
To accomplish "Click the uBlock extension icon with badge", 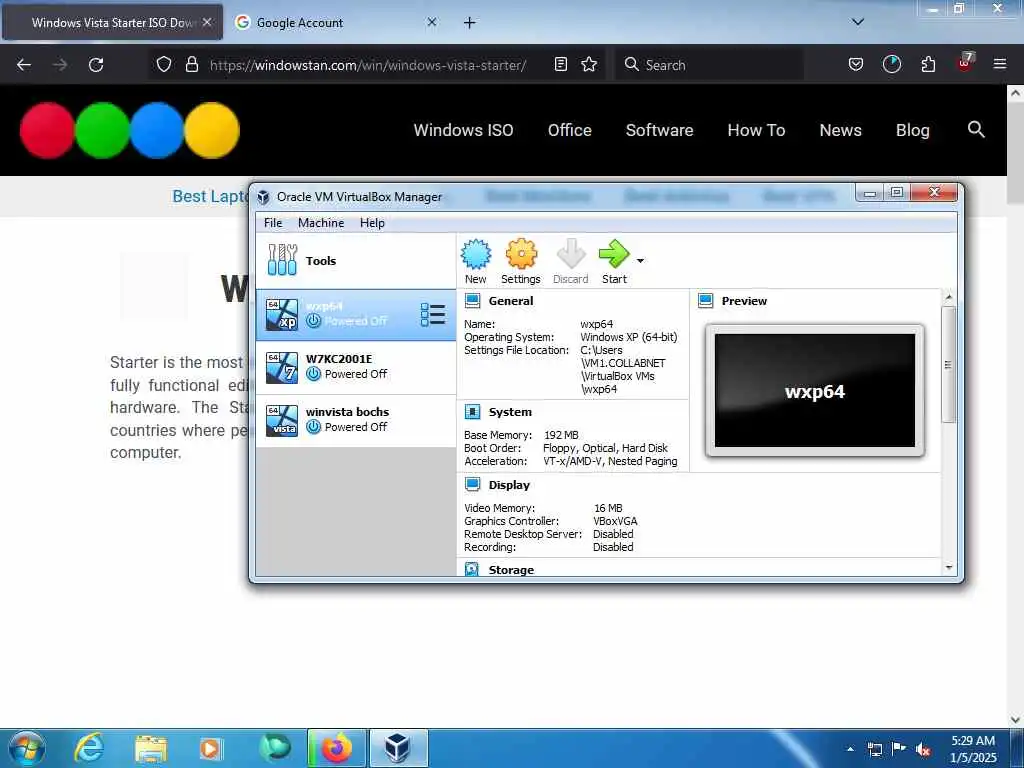I will pos(965,63).
